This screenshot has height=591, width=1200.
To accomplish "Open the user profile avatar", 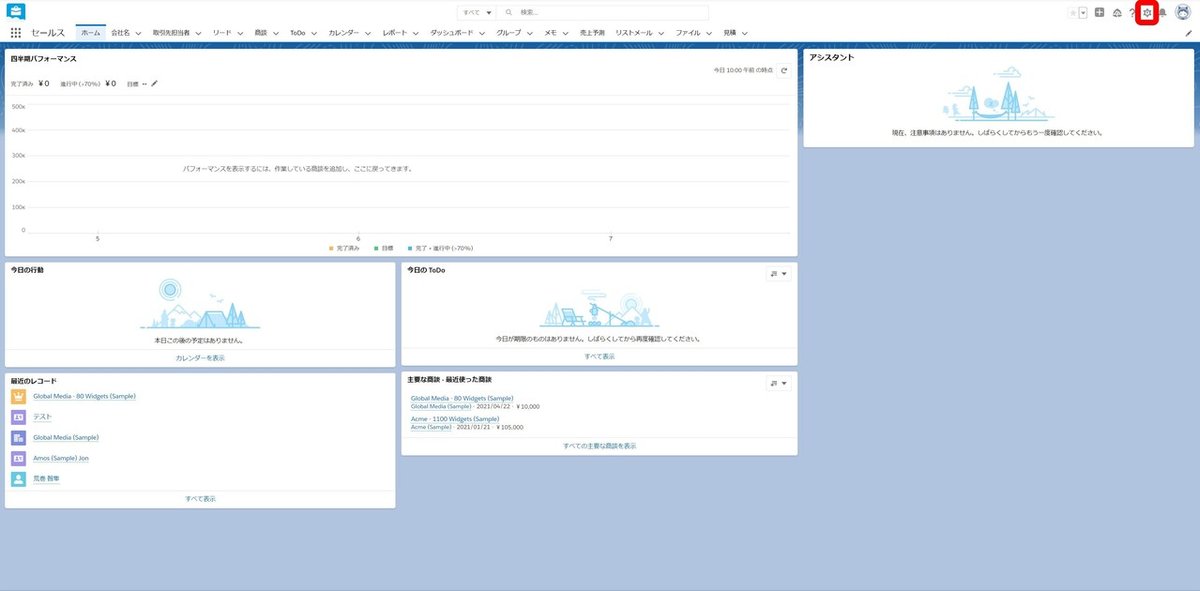I will tap(1183, 13).
